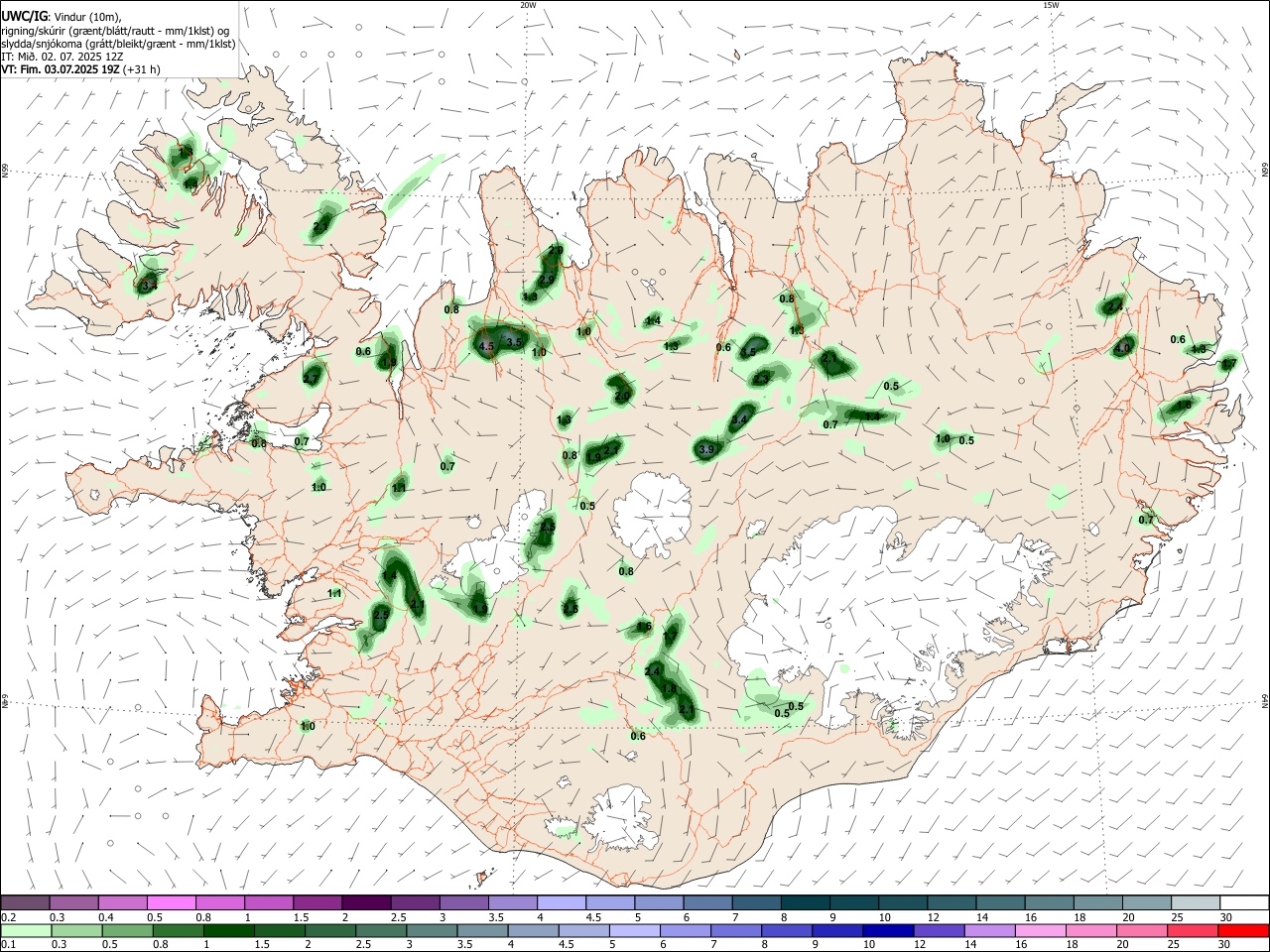Click the 2.5 rainfall value in the southwest
Image resolution: width=1270 pixels, height=952 pixels.
[381, 616]
